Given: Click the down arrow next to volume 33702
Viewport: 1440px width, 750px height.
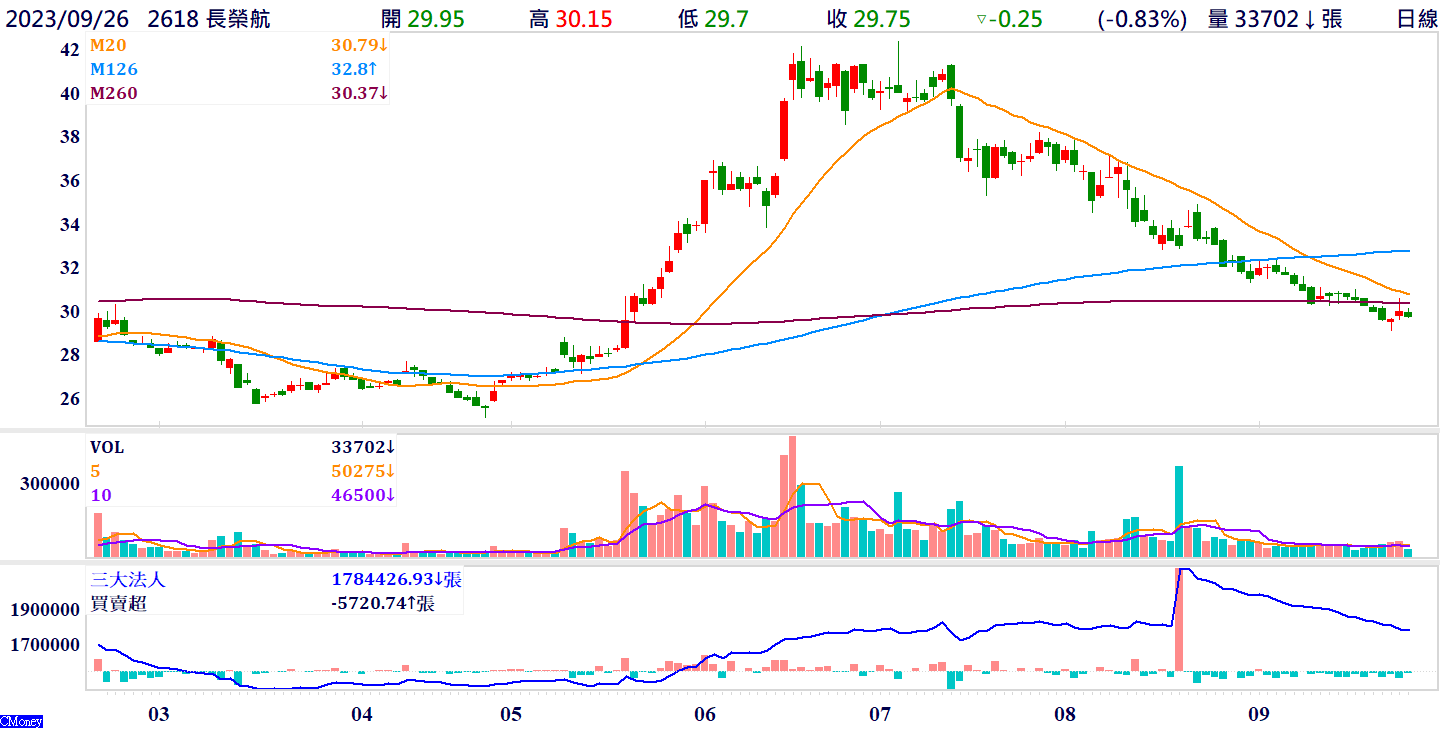Looking at the screenshot, I should (x=1309, y=19).
